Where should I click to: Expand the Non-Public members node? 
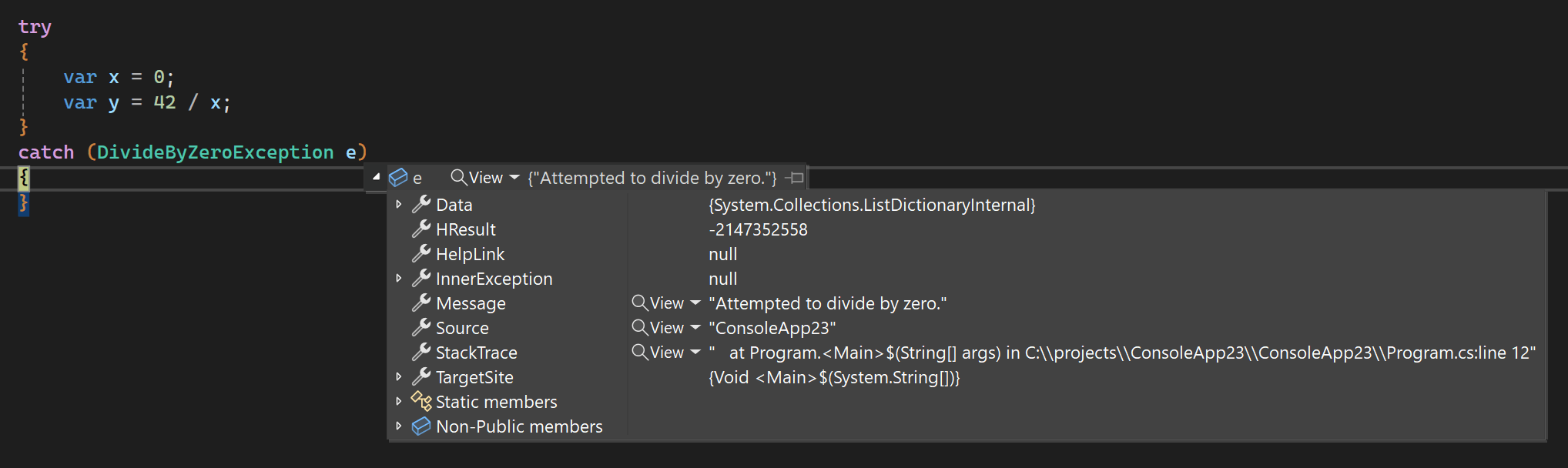399,426
